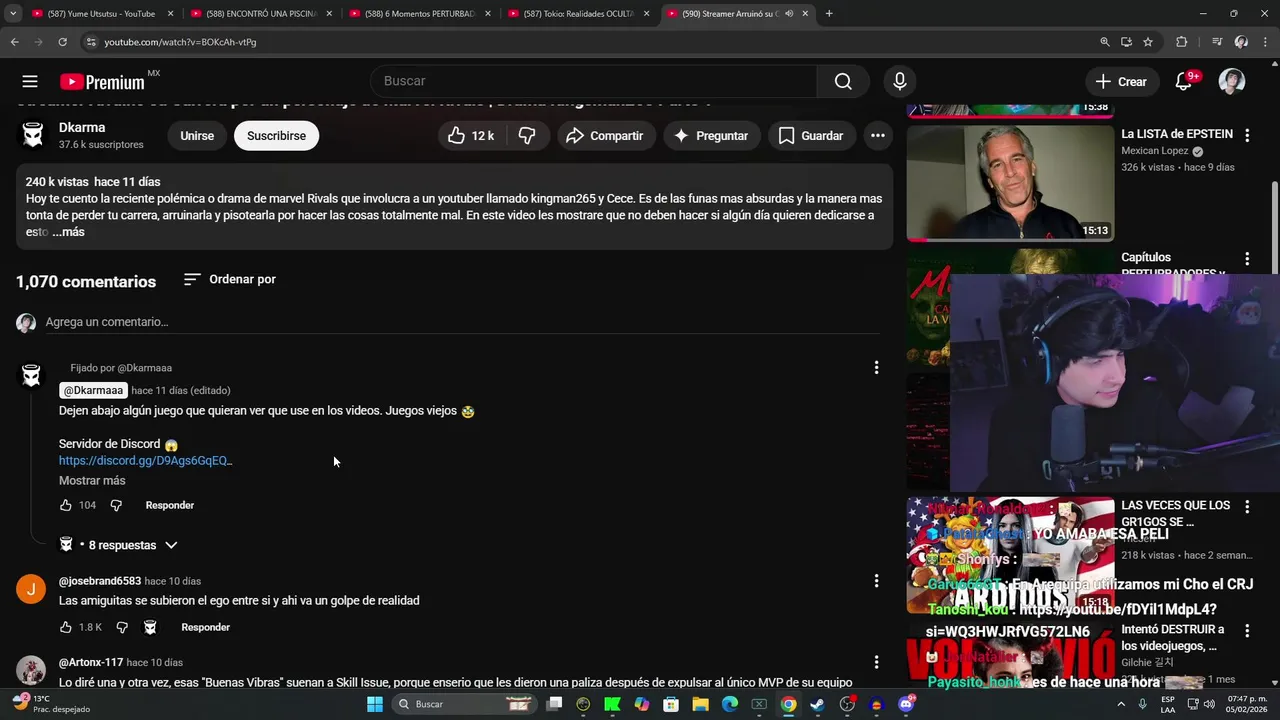Open the options menu on the pinned comment
The image size is (1280, 720).
876,368
